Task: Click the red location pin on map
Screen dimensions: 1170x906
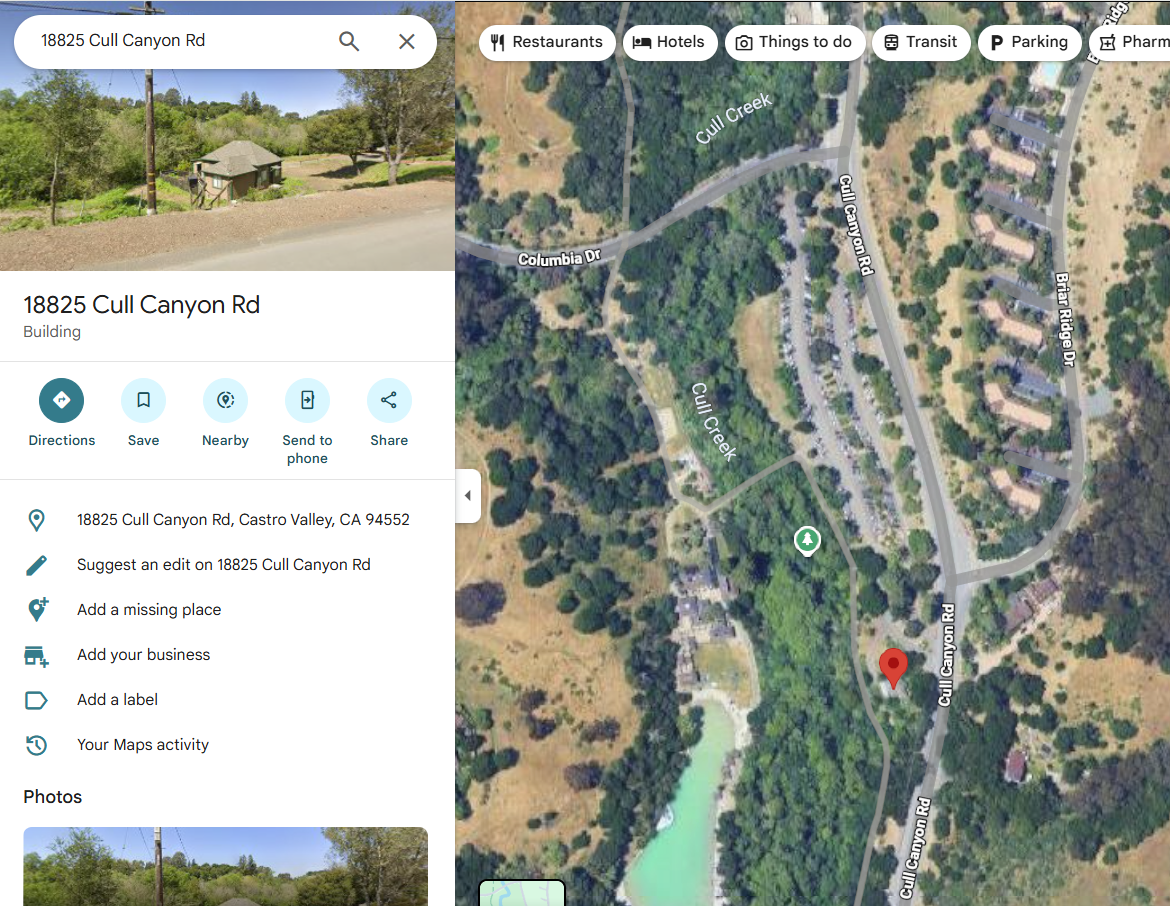Action: click(893, 666)
